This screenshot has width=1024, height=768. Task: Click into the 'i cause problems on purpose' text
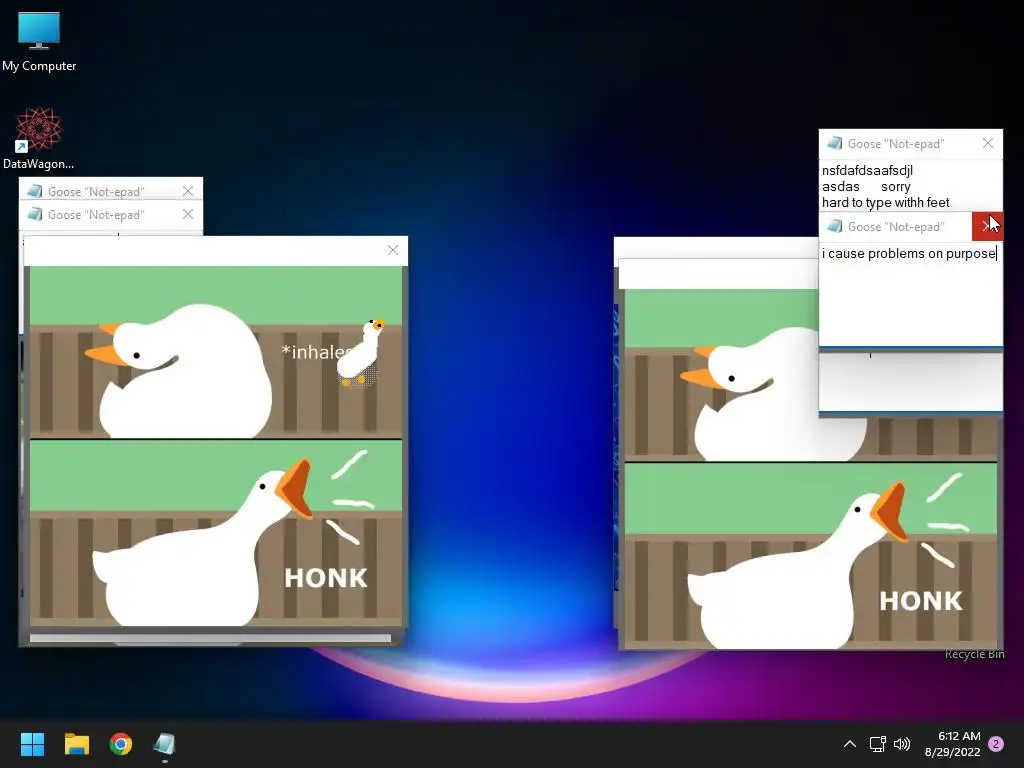[x=909, y=253]
